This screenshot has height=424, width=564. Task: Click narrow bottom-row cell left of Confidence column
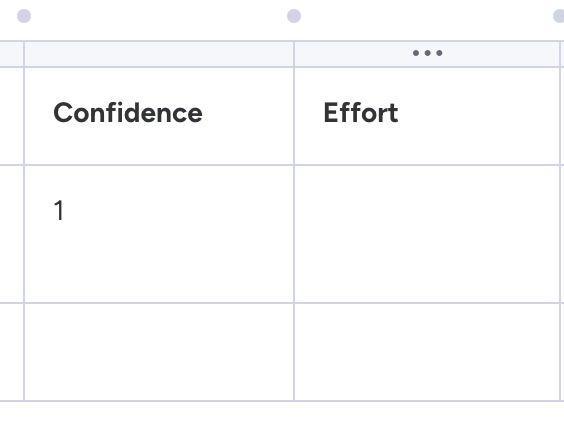[x=12, y=352]
